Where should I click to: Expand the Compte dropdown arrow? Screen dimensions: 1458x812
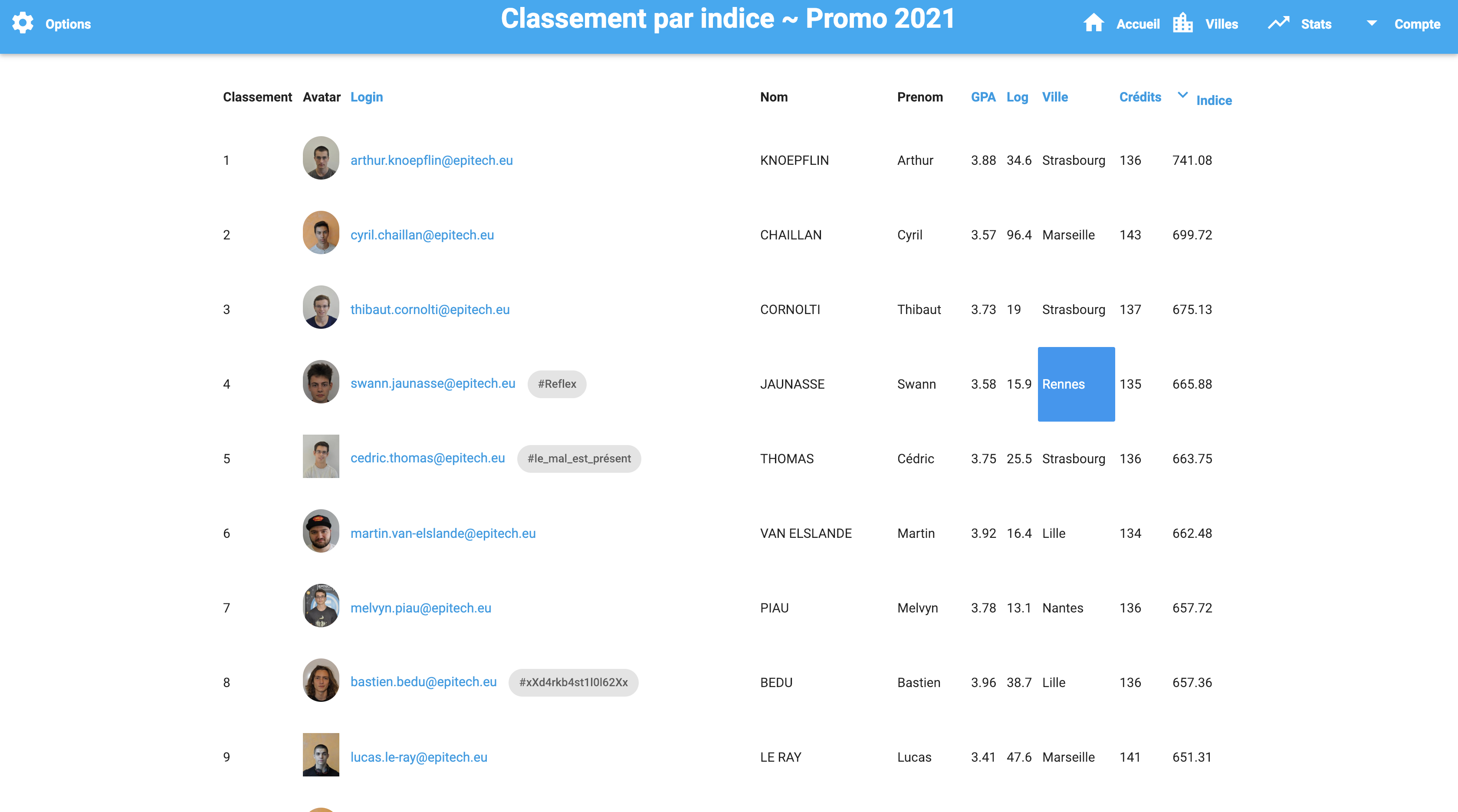1371,23
